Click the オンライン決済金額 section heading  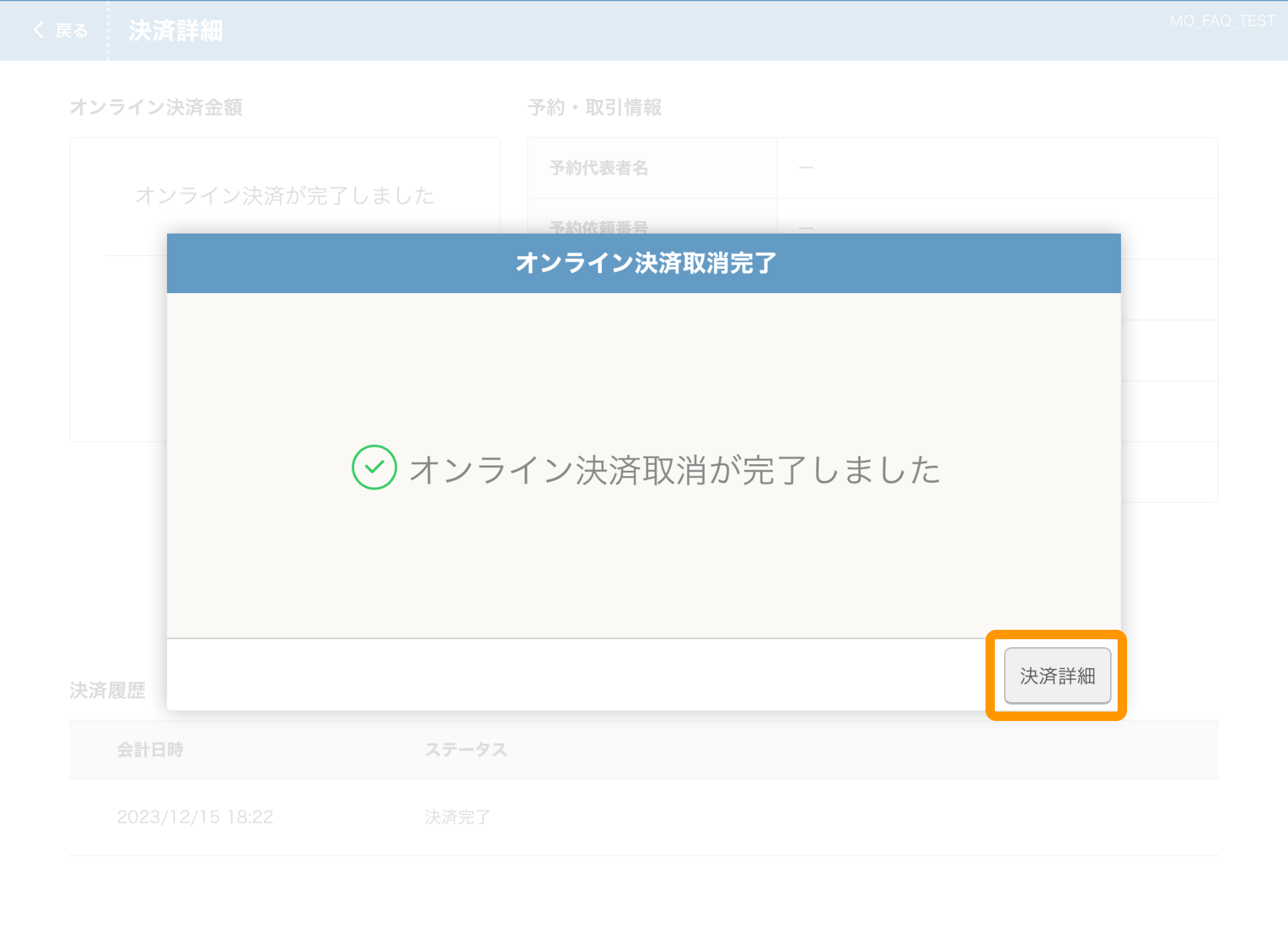click(x=156, y=107)
